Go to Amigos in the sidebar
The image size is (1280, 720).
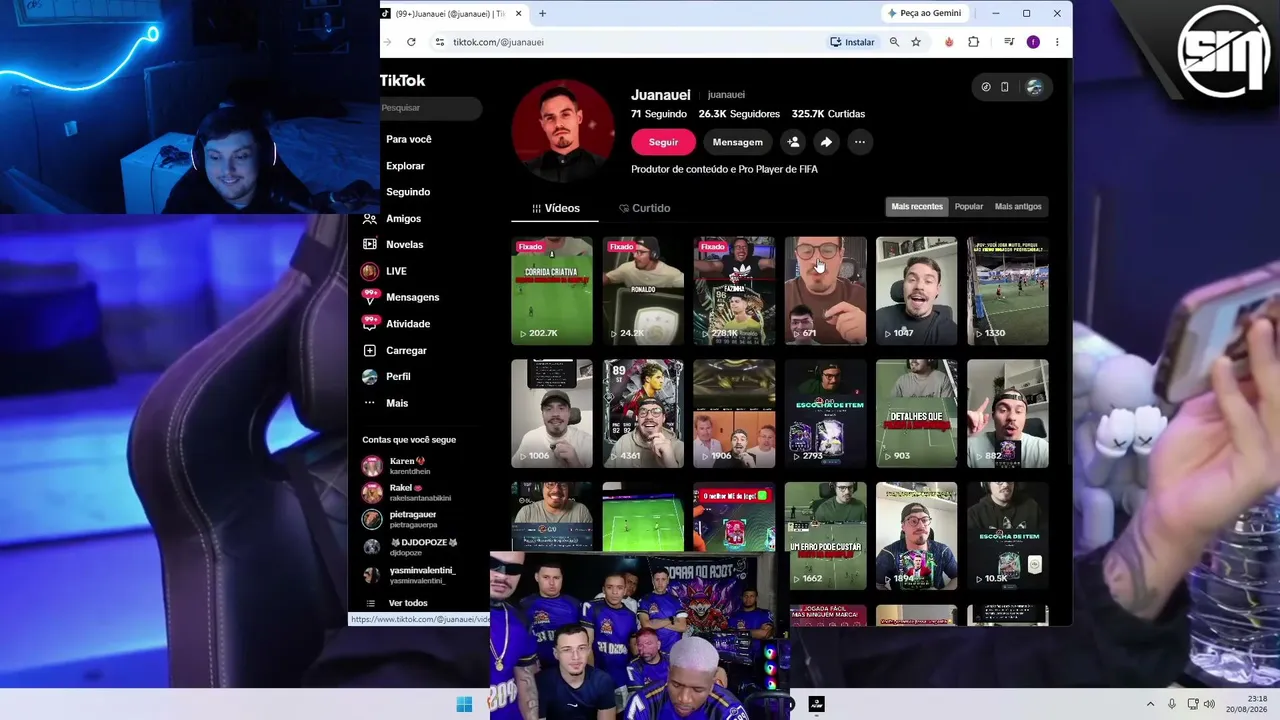(x=404, y=218)
